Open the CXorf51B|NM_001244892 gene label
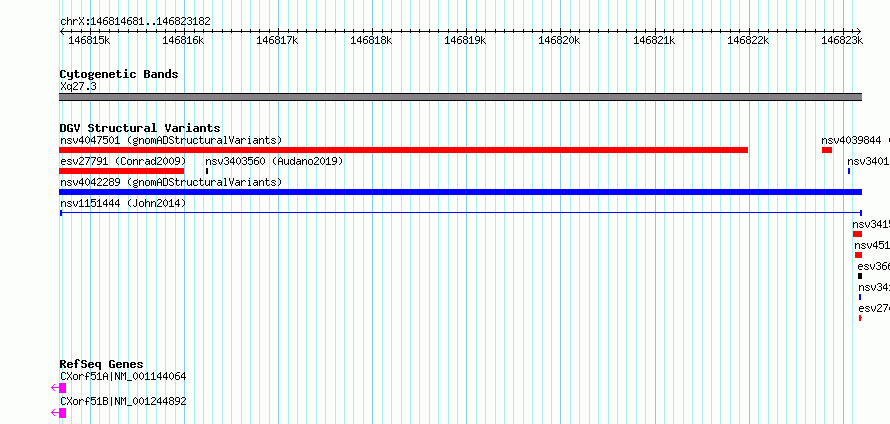This screenshot has width=890, height=424. tap(123, 401)
